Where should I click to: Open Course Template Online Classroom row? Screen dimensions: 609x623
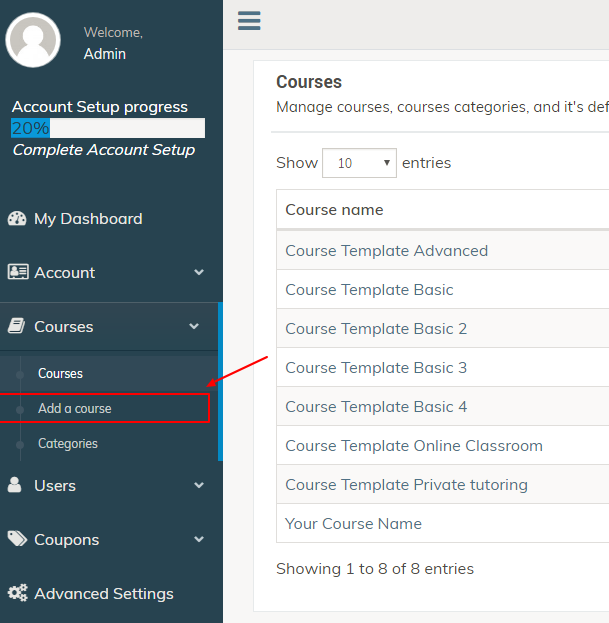[x=443, y=445]
